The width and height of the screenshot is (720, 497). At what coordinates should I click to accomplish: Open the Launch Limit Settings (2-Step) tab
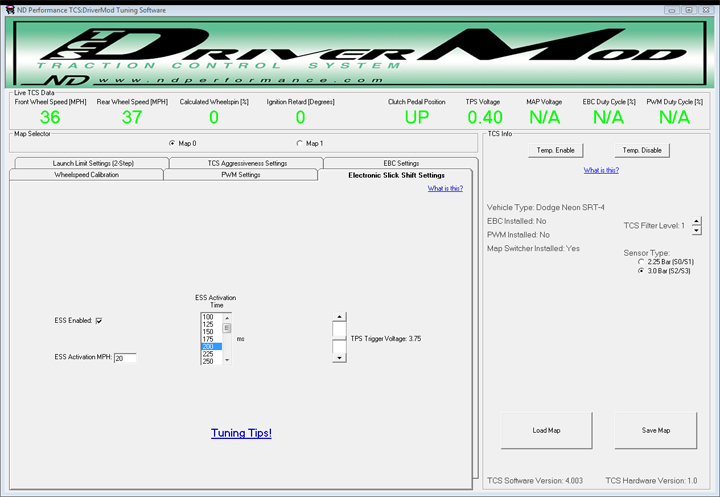point(92,163)
